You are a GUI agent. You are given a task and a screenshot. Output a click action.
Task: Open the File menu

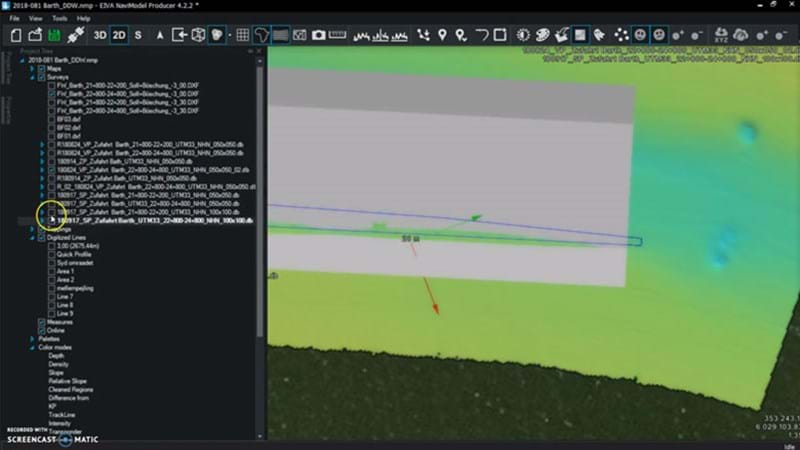click(x=14, y=18)
